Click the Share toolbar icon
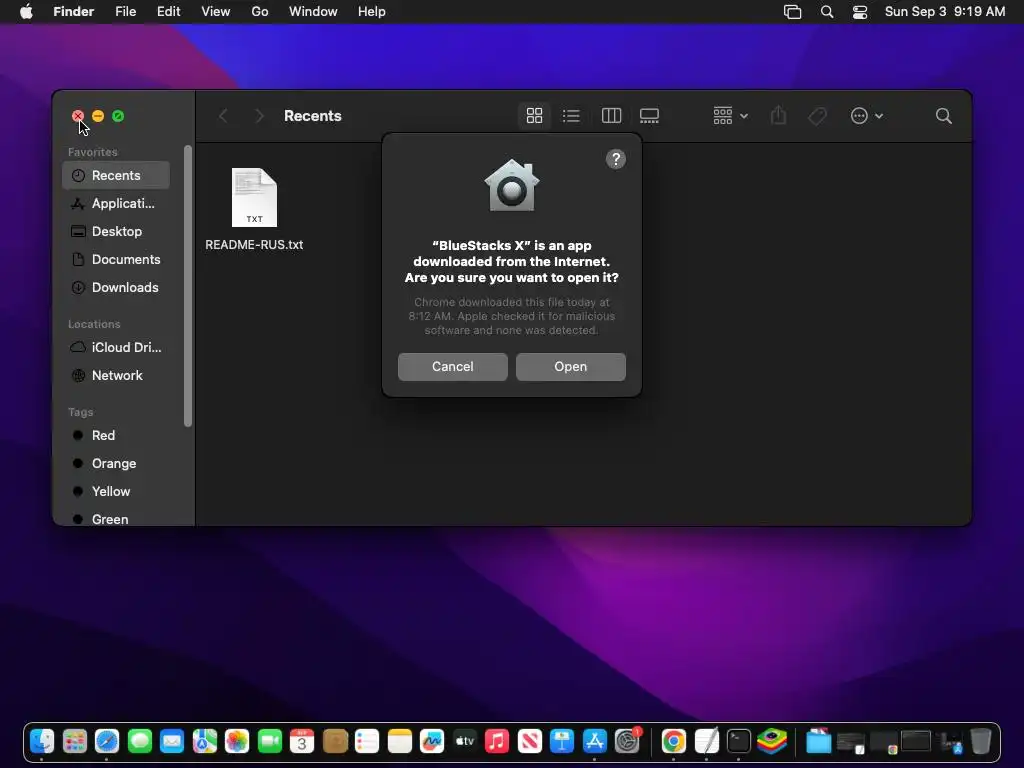Screen dimensions: 1024x768 coord(778,116)
